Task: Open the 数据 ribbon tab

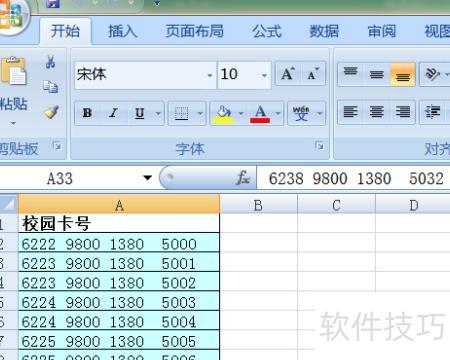Action: 324,32
